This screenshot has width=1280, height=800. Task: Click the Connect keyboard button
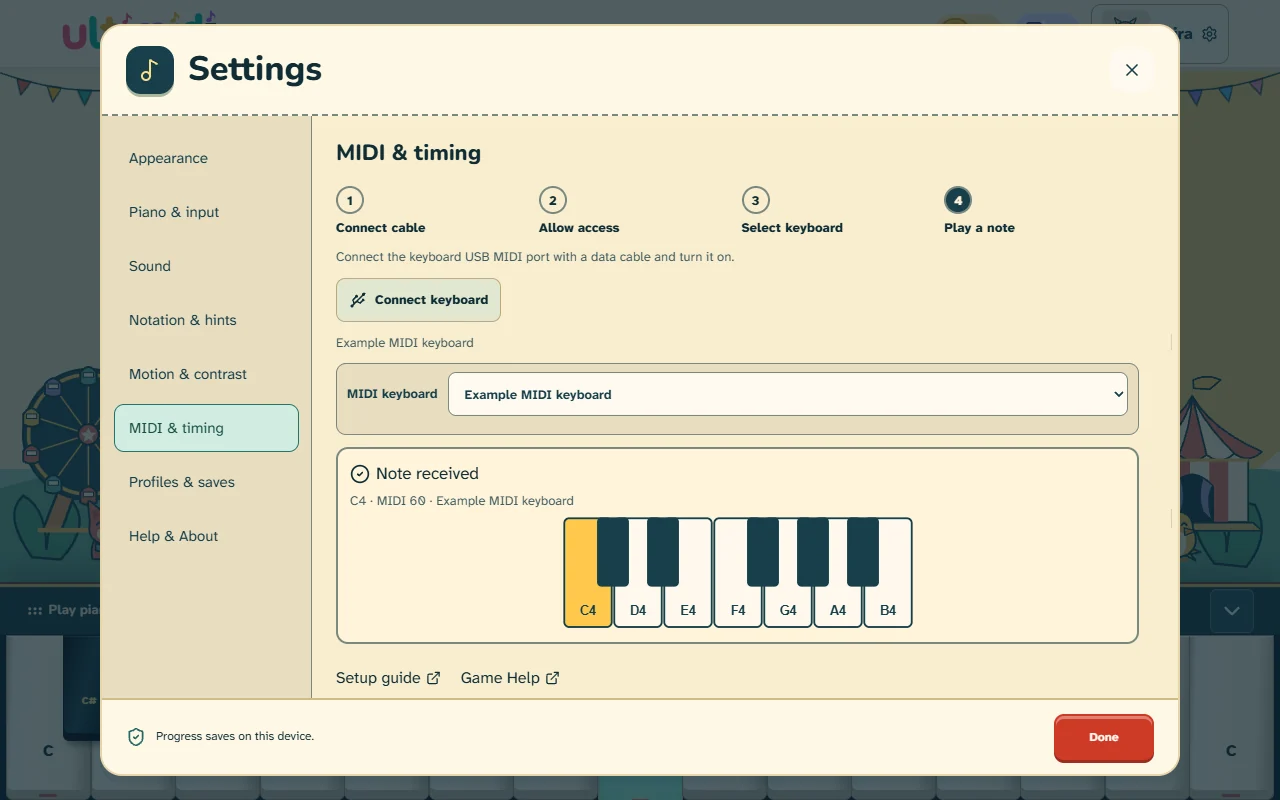[x=418, y=300]
